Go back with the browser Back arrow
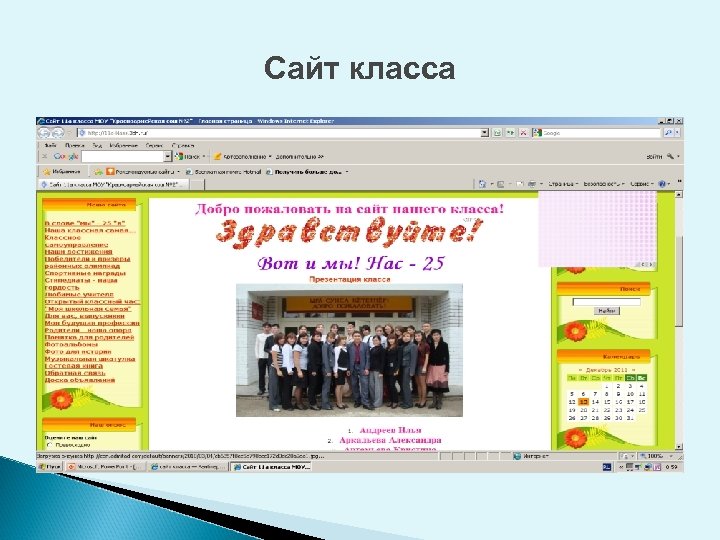This screenshot has width=720, height=540. pos(44,133)
